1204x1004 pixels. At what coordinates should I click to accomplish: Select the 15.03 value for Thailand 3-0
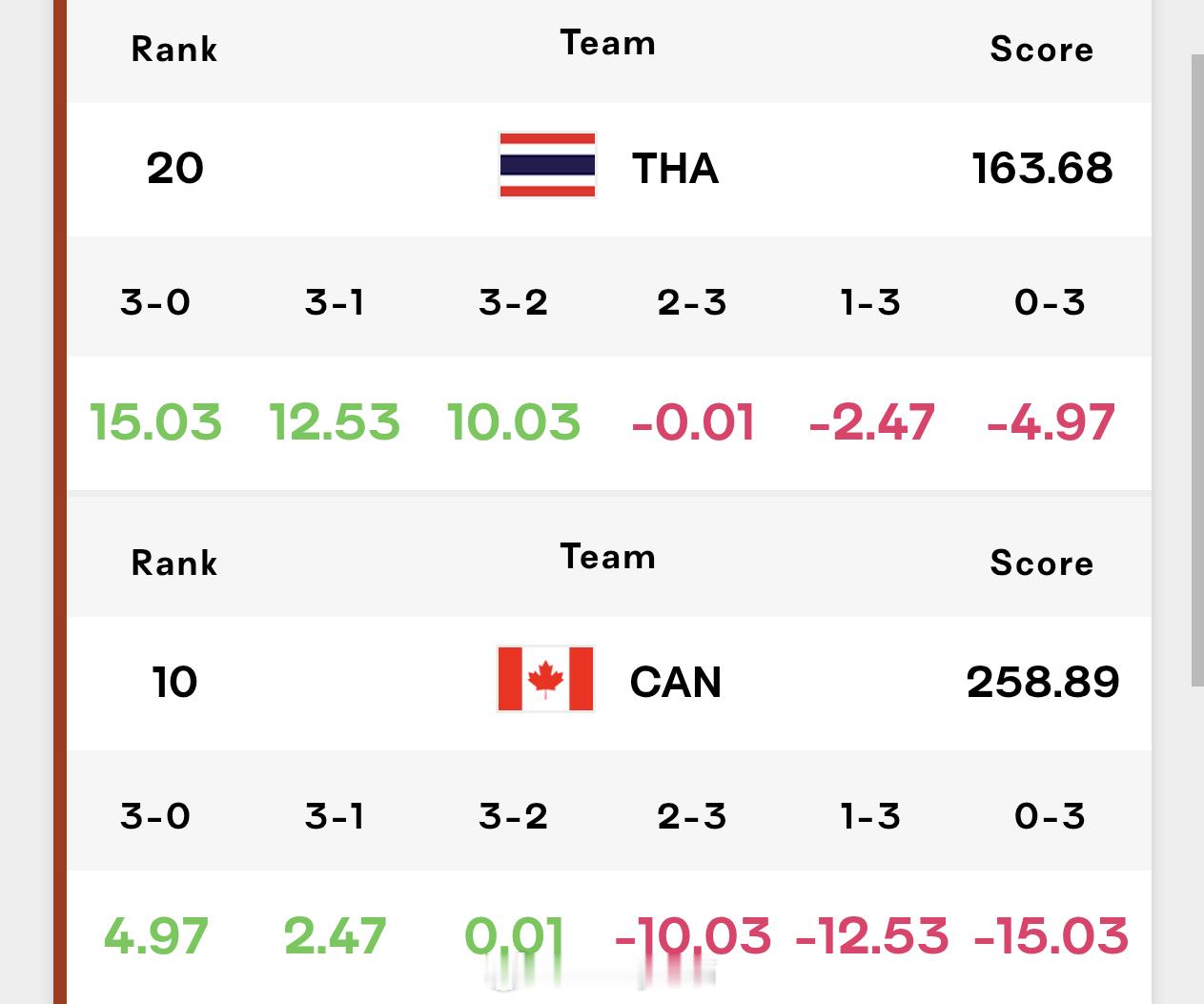tap(155, 422)
